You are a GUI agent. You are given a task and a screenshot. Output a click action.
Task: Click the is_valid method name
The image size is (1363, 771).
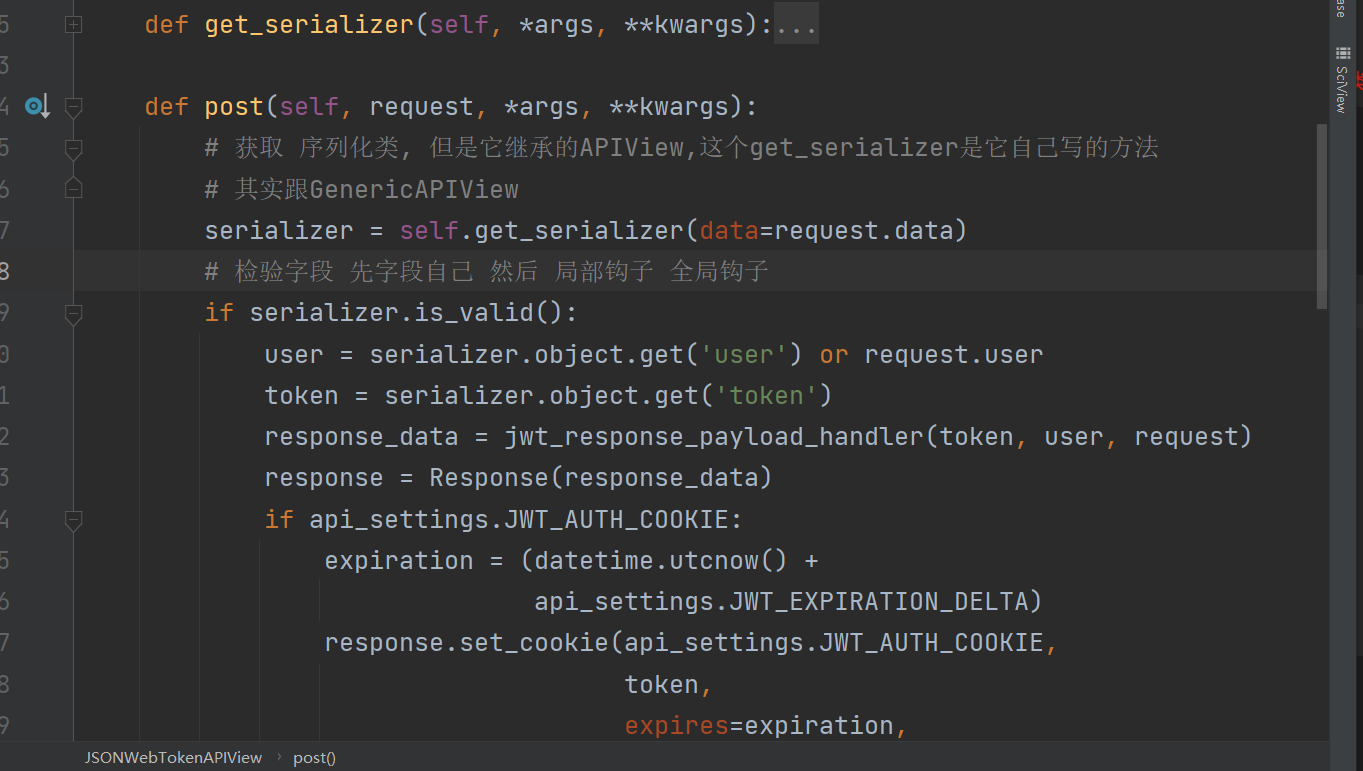tap(490, 313)
